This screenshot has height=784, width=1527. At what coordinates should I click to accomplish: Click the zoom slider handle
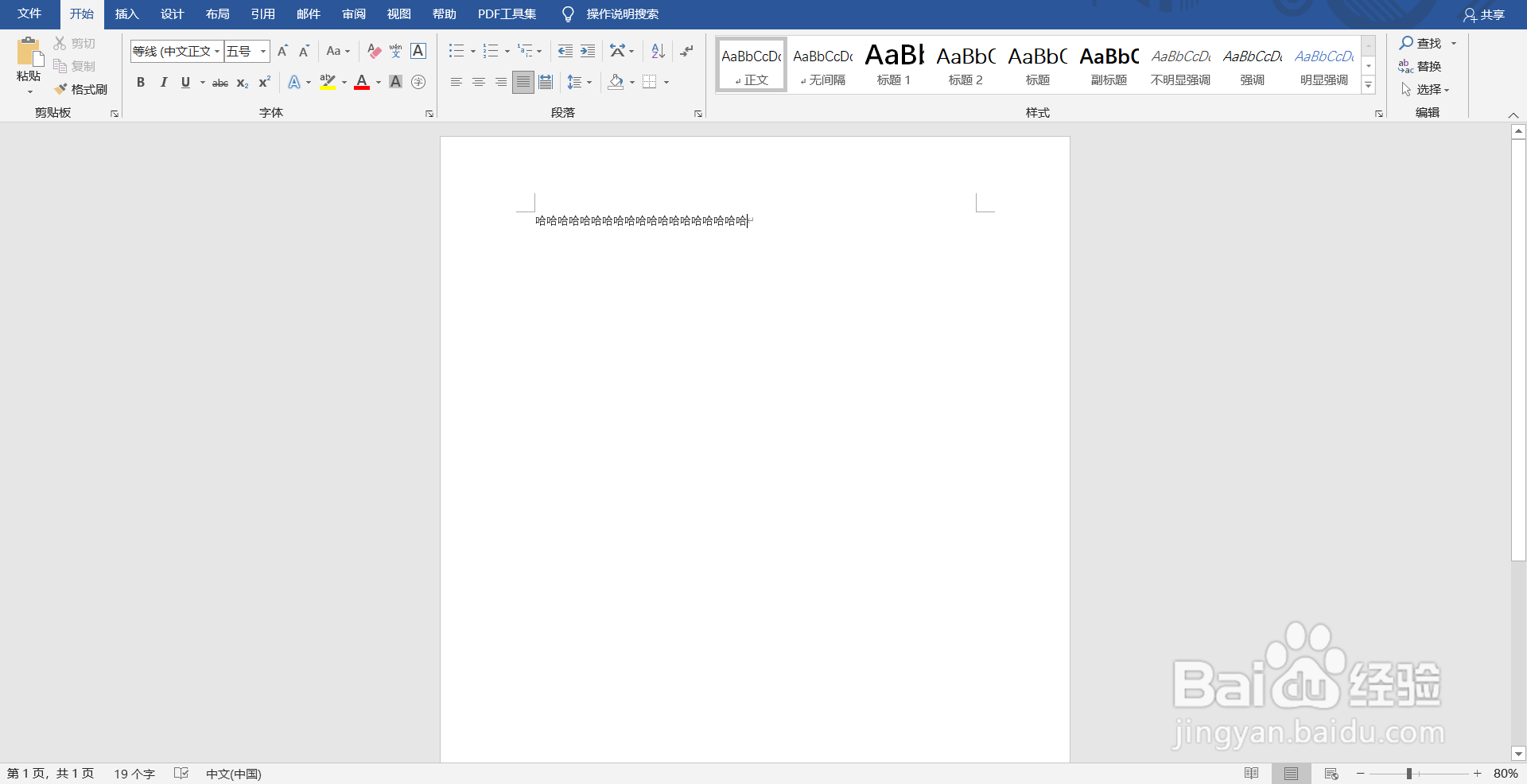click(1409, 774)
